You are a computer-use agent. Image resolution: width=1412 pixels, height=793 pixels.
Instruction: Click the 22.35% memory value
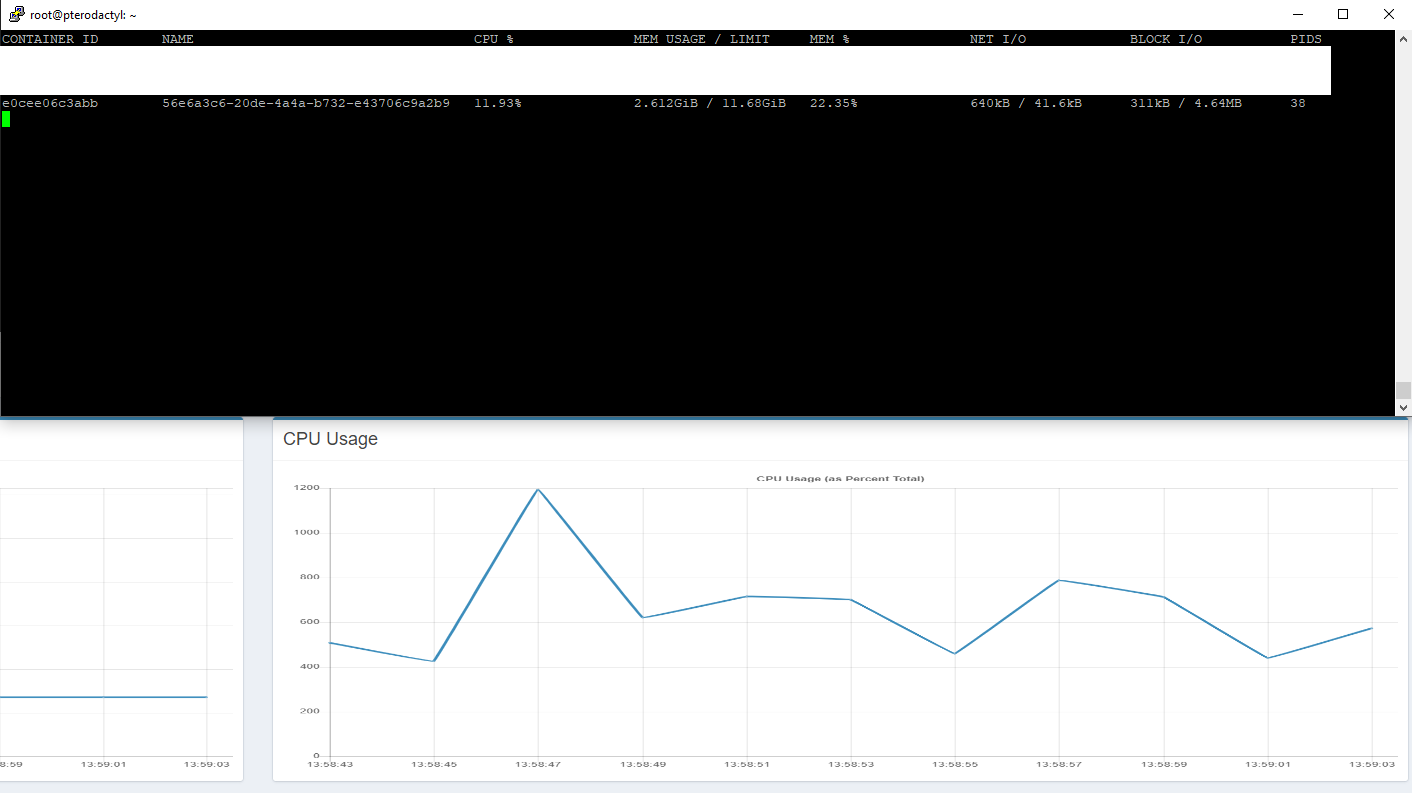coord(834,103)
